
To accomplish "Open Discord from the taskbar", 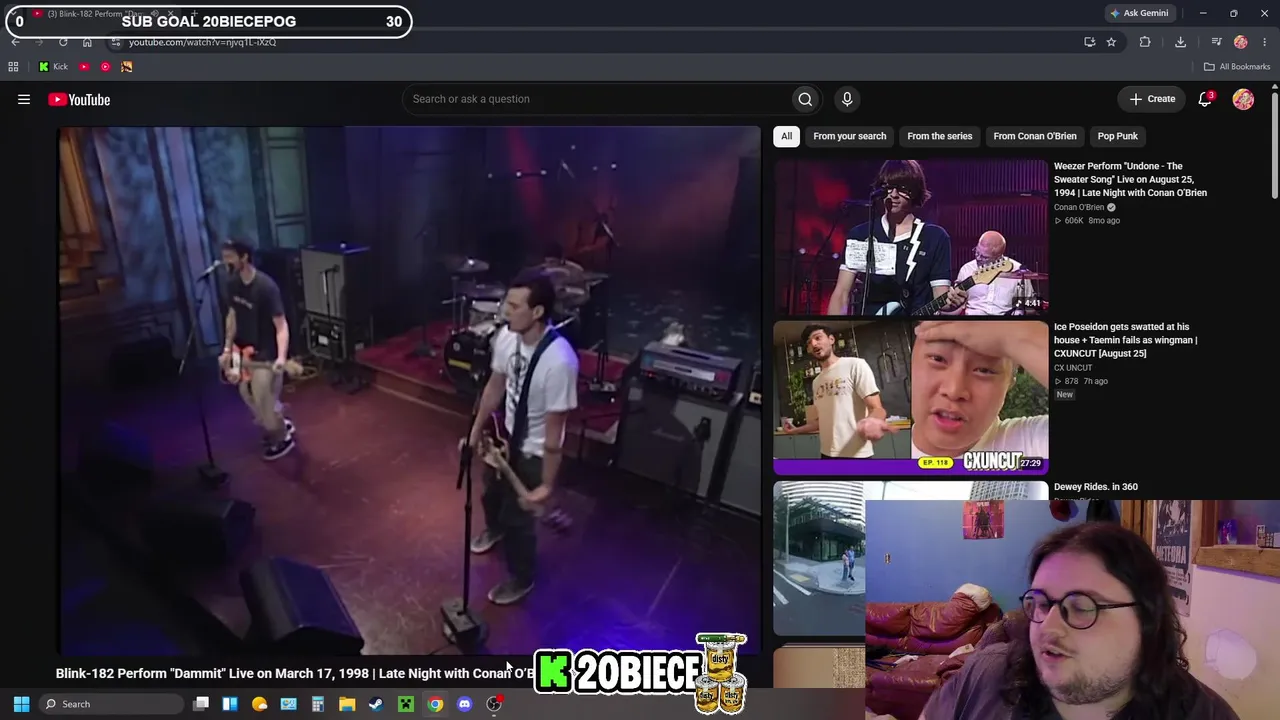I will click(x=464, y=704).
